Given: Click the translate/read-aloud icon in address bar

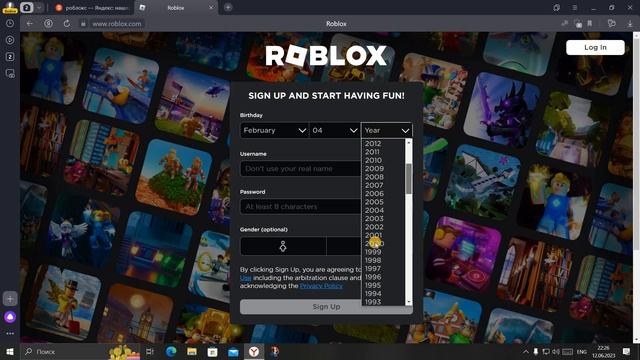Looking at the screenshot, I should tap(564, 23).
